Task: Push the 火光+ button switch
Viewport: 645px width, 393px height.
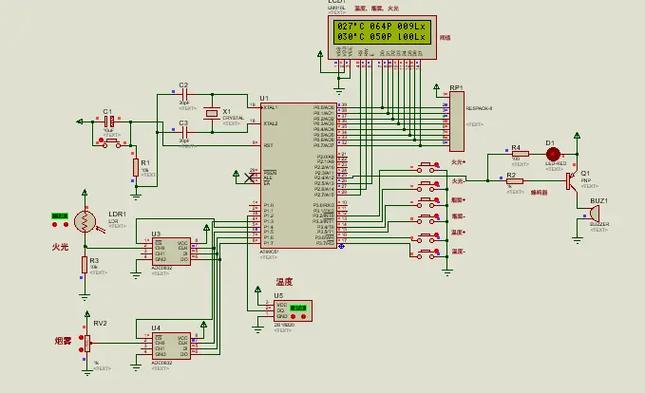Action: click(x=428, y=167)
